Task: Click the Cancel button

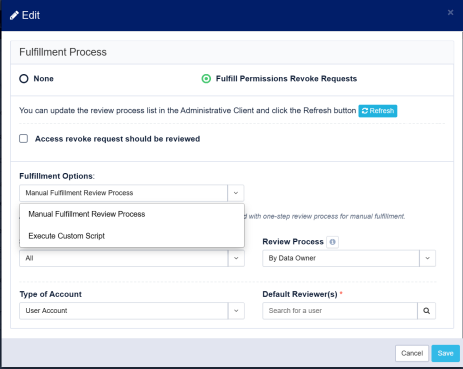Action: tap(412, 353)
